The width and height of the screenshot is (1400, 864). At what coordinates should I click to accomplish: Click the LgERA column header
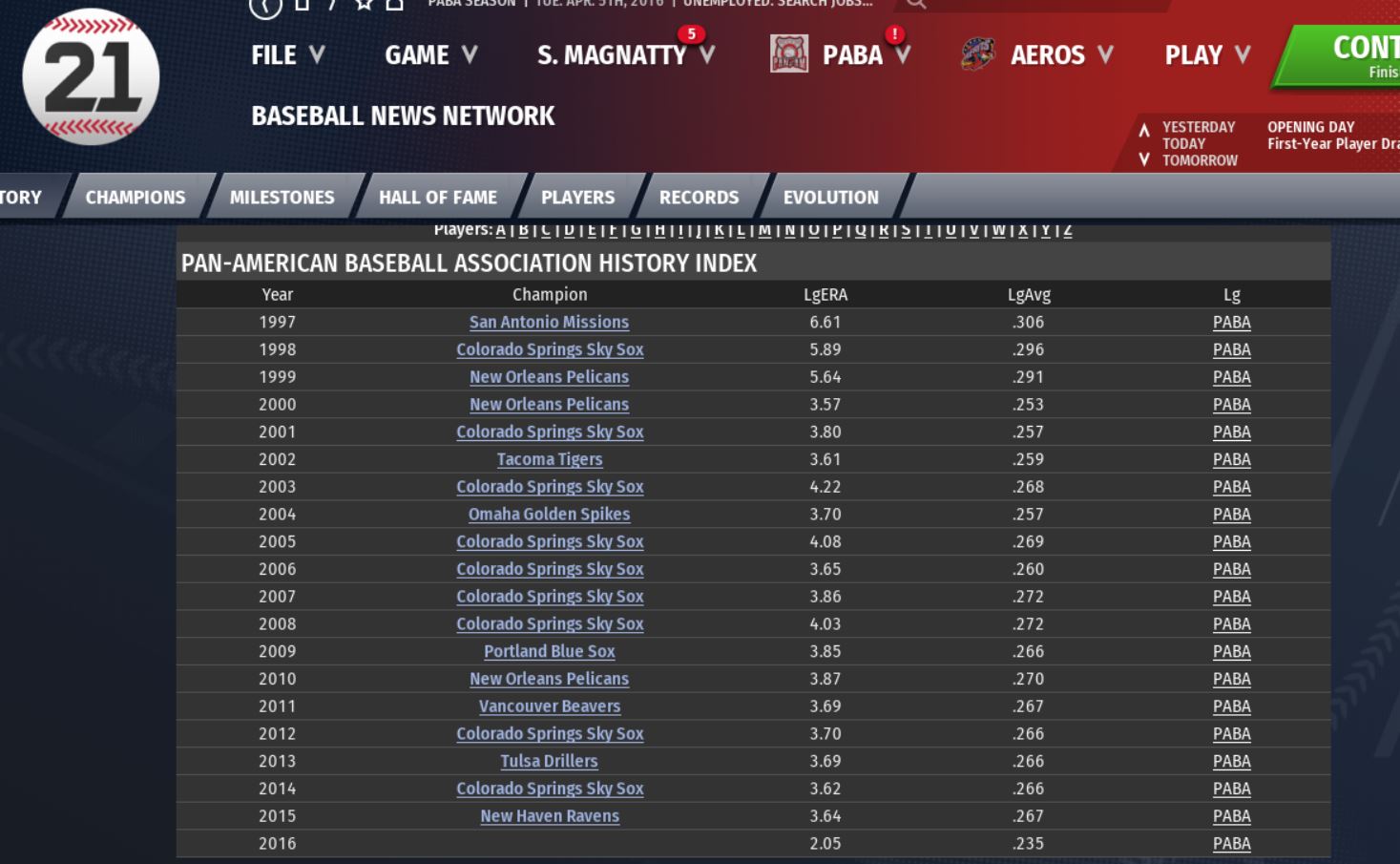click(x=825, y=295)
